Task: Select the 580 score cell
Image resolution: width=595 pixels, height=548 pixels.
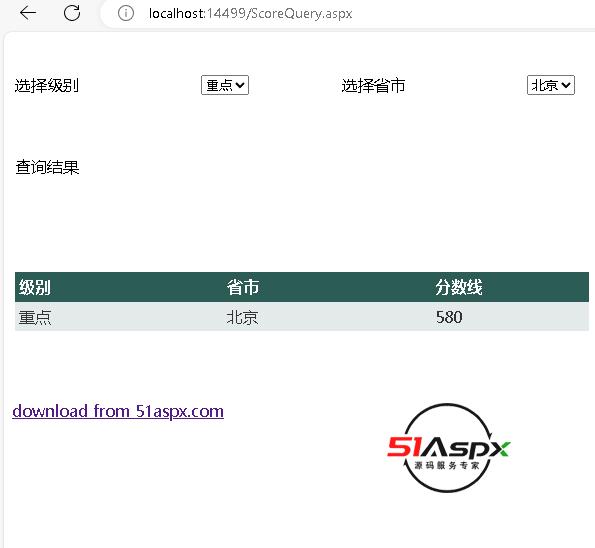Action: click(x=449, y=317)
